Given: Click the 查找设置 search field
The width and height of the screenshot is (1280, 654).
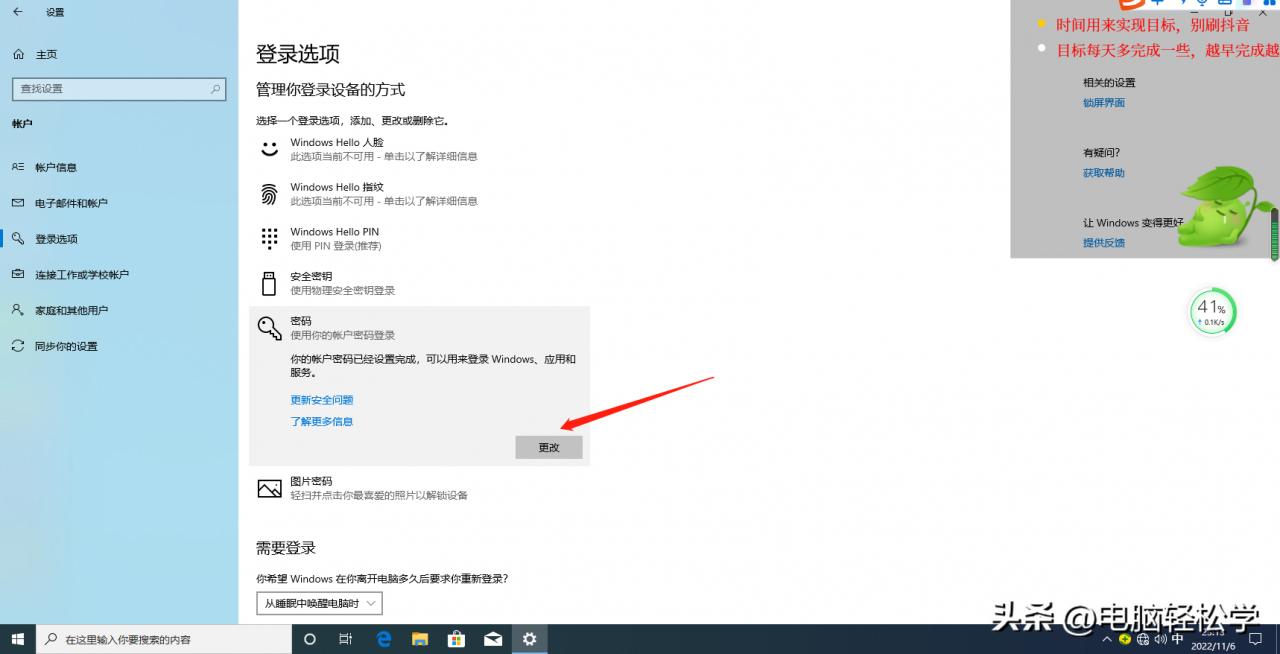Looking at the screenshot, I should pyautogui.click(x=118, y=88).
